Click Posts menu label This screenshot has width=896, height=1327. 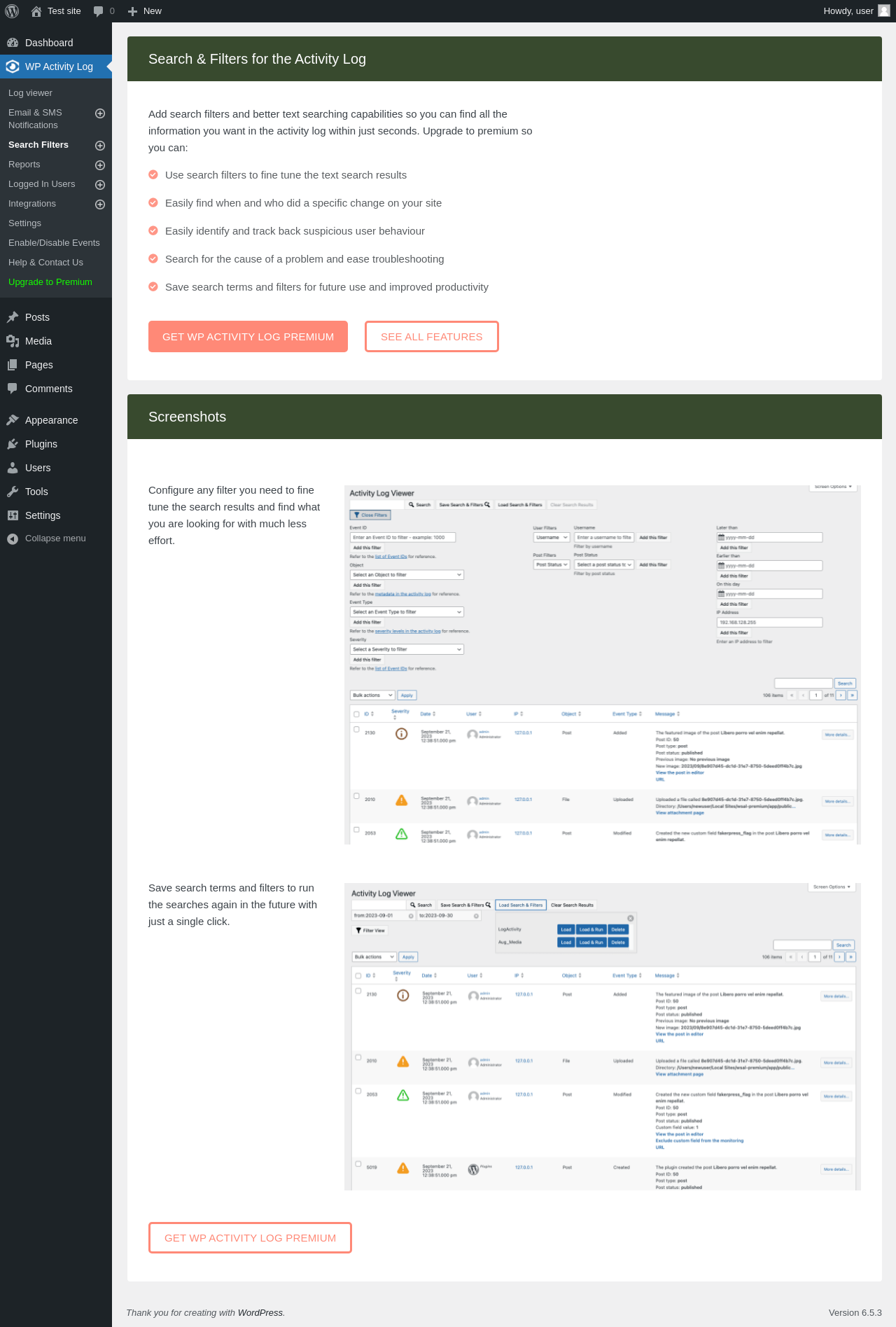coord(37,317)
